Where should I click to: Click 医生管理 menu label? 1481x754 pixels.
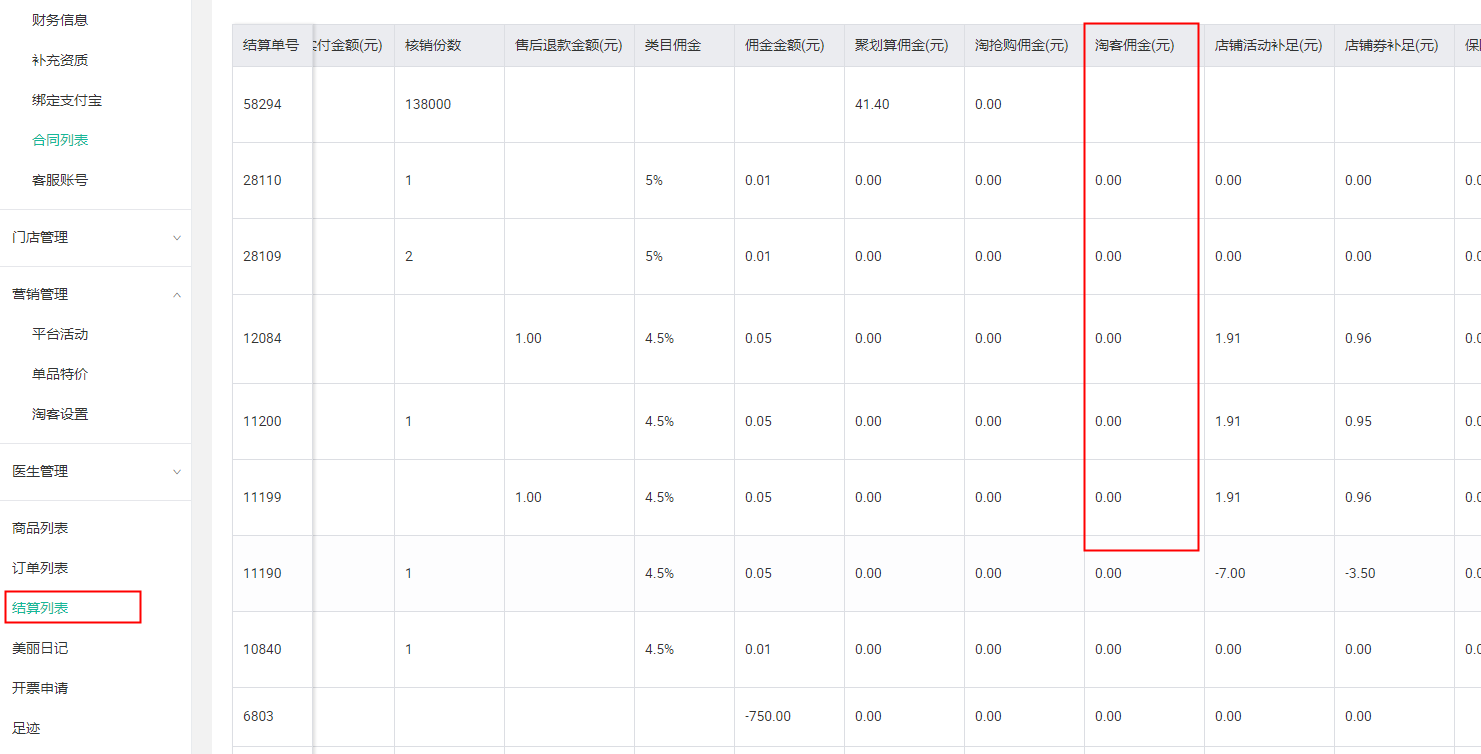pyautogui.click(x=40, y=472)
